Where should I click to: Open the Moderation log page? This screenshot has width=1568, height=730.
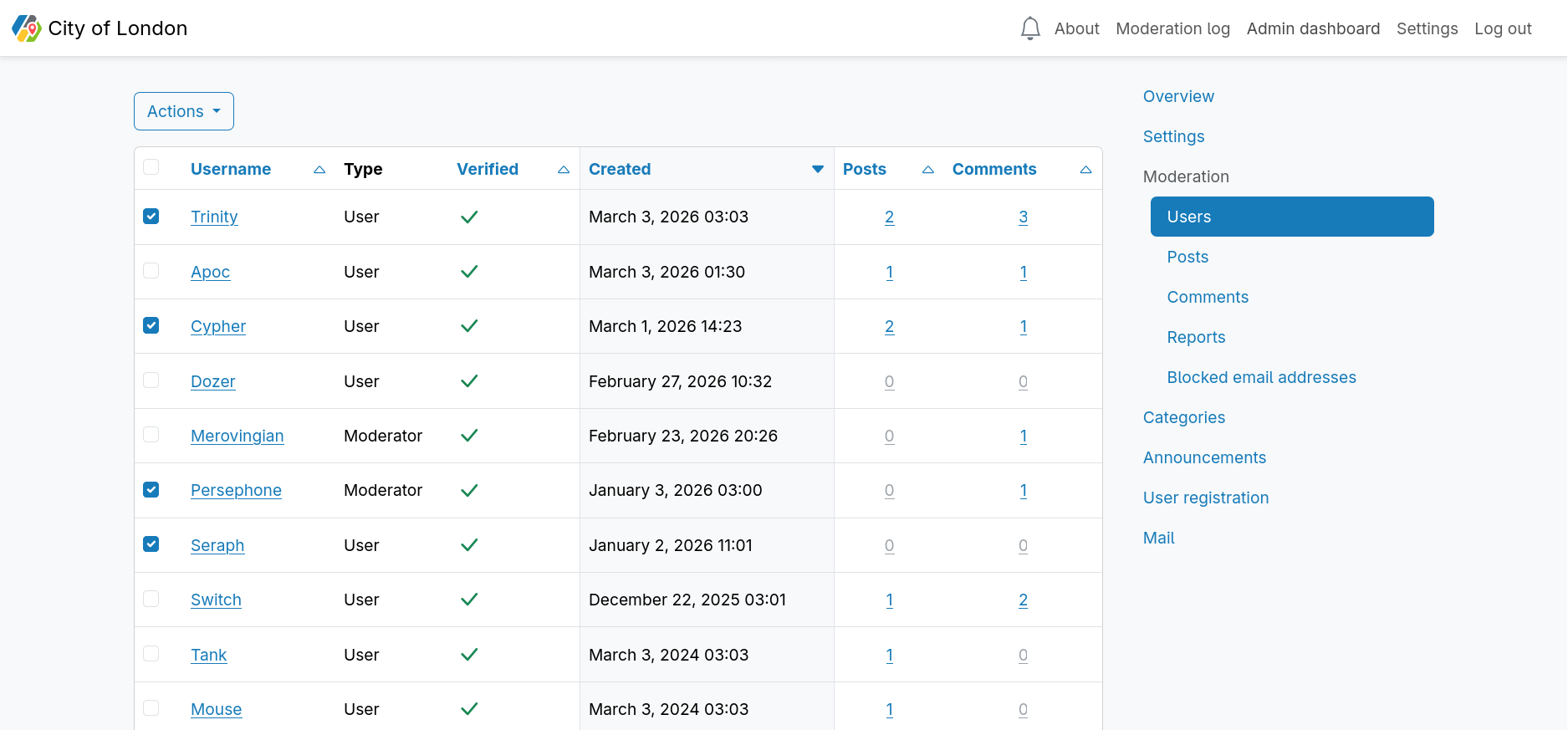pos(1172,28)
